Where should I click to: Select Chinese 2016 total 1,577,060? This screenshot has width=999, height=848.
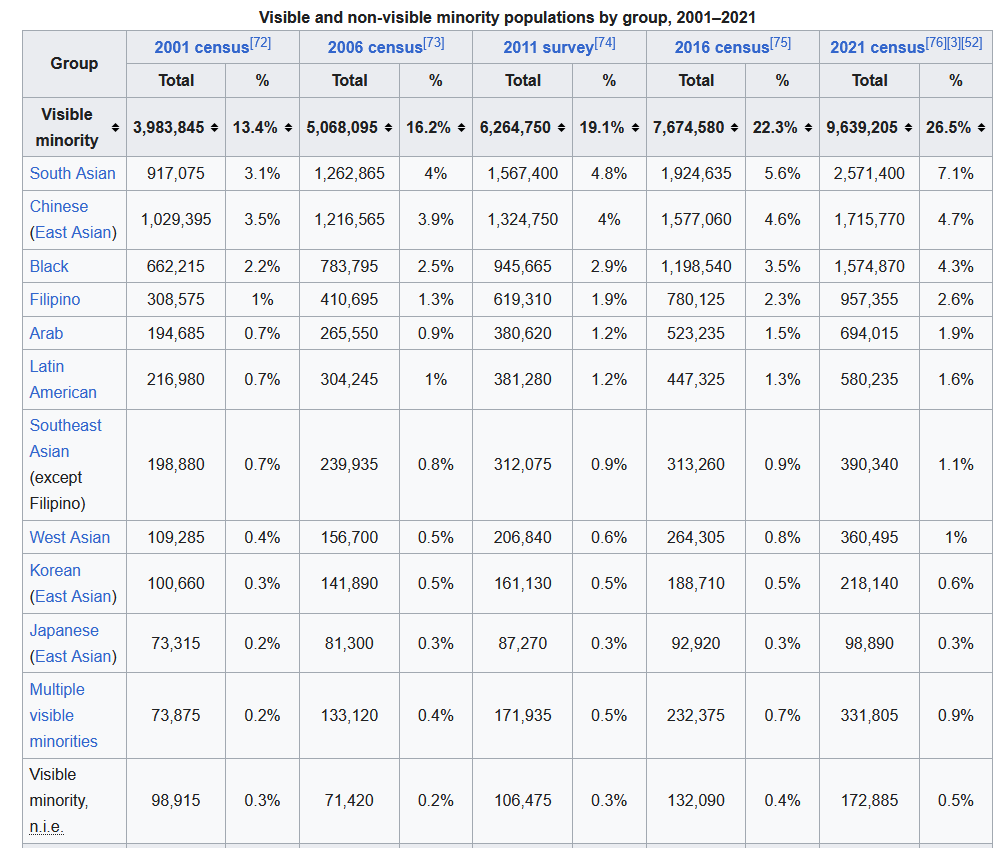[x=696, y=220]
